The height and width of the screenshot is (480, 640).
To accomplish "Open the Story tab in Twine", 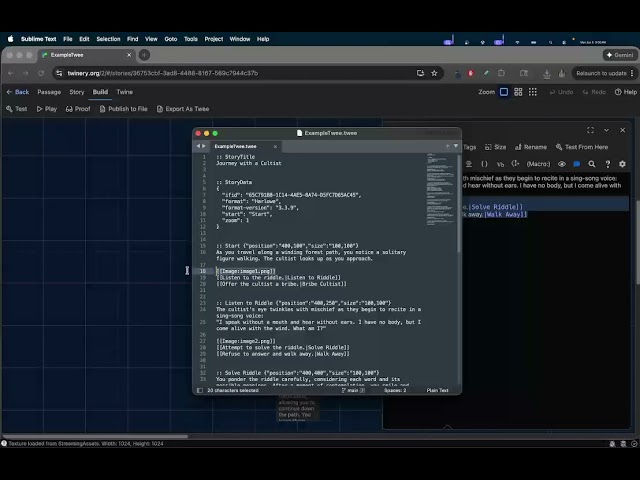I will [x=77, y=92].
